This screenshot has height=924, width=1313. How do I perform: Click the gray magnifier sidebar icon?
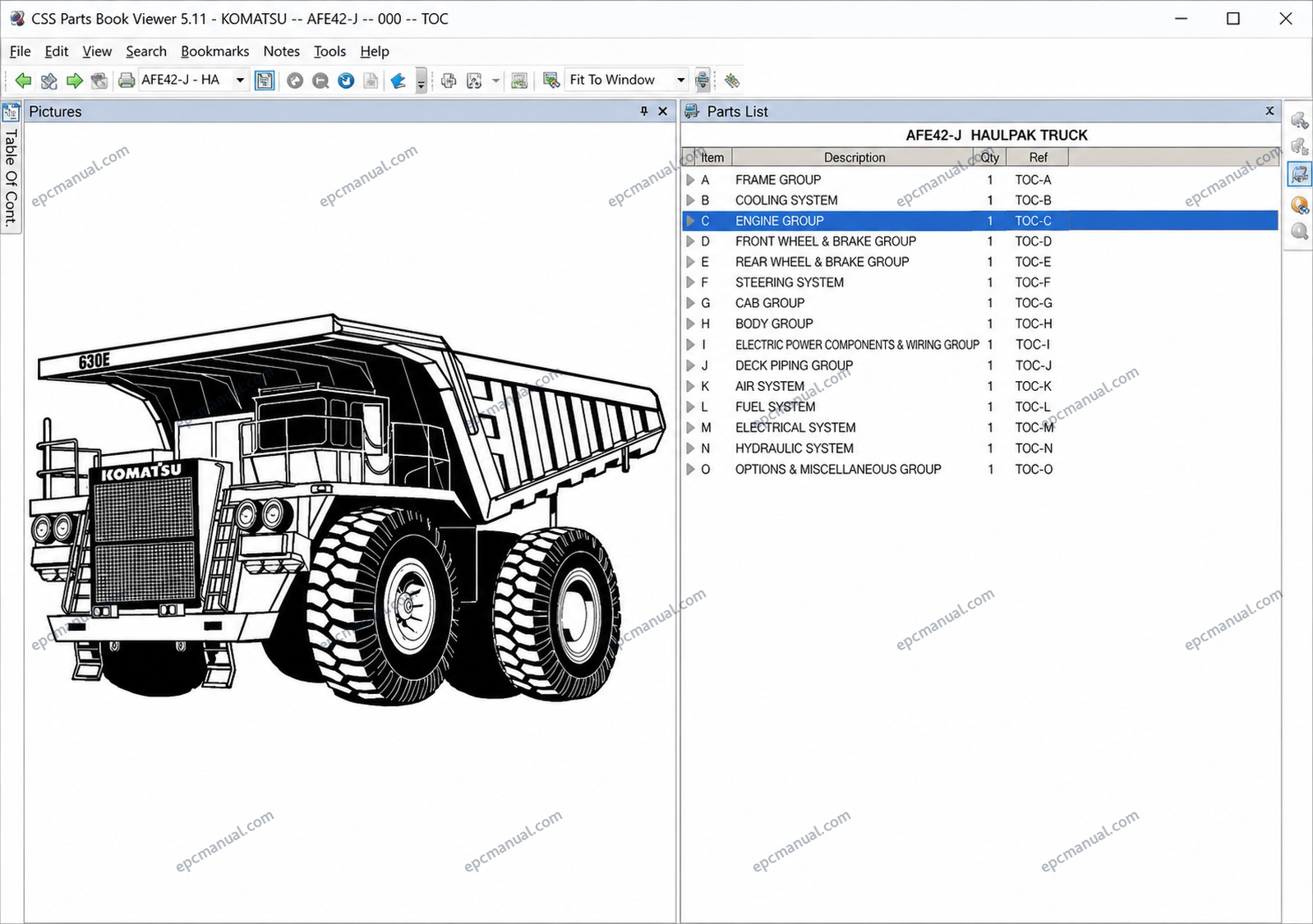click(1300, 232)
